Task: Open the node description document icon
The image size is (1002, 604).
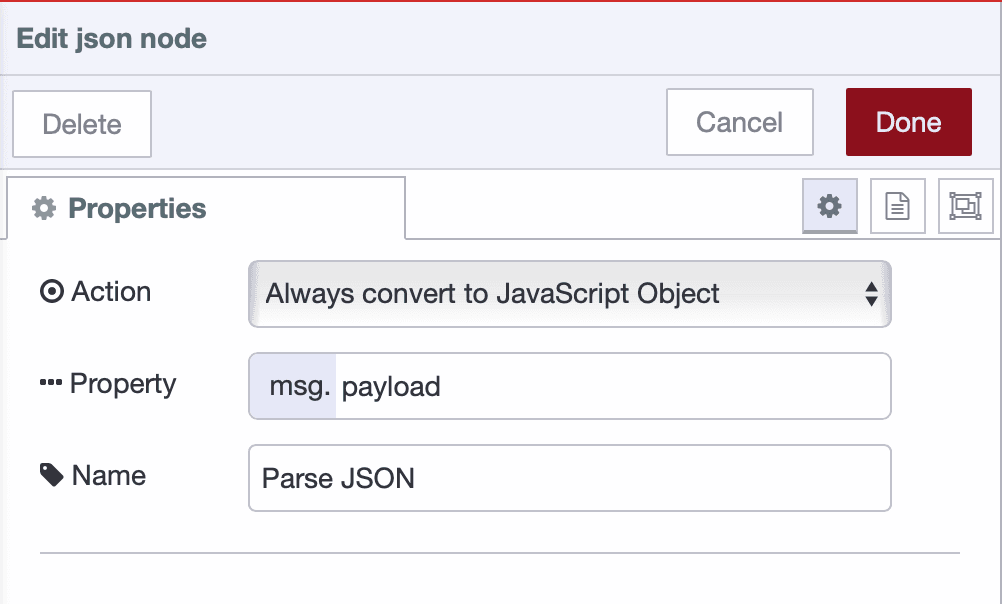Action: (x=897, y=205)
